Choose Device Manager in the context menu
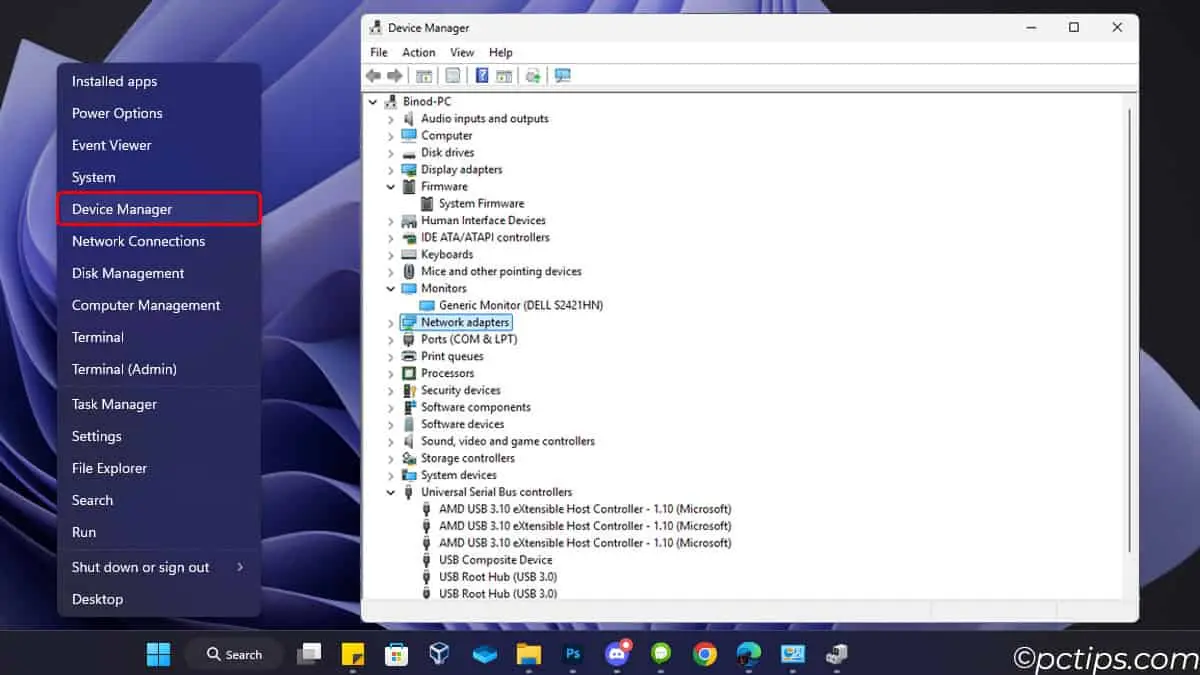Screen dimensions: 1200x675 point(160,209)
